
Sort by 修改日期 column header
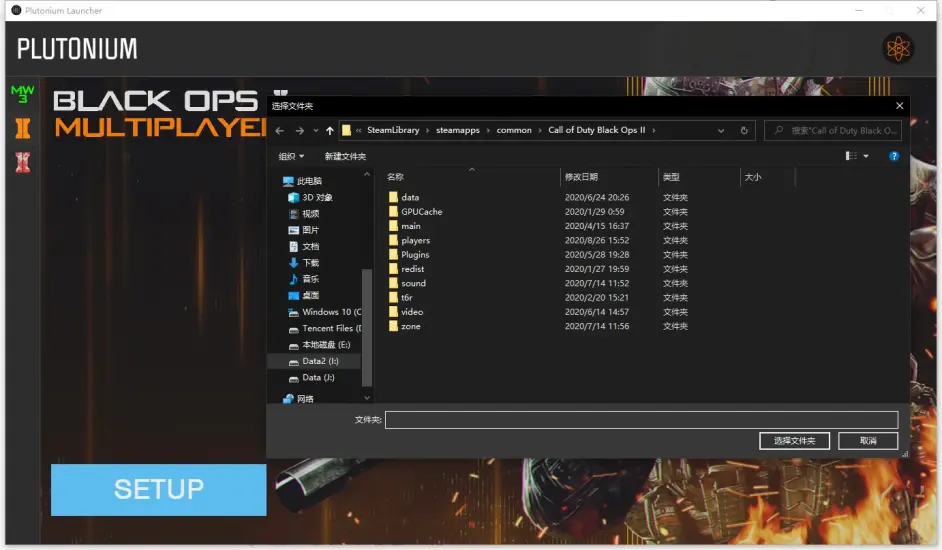coord(581,177)
